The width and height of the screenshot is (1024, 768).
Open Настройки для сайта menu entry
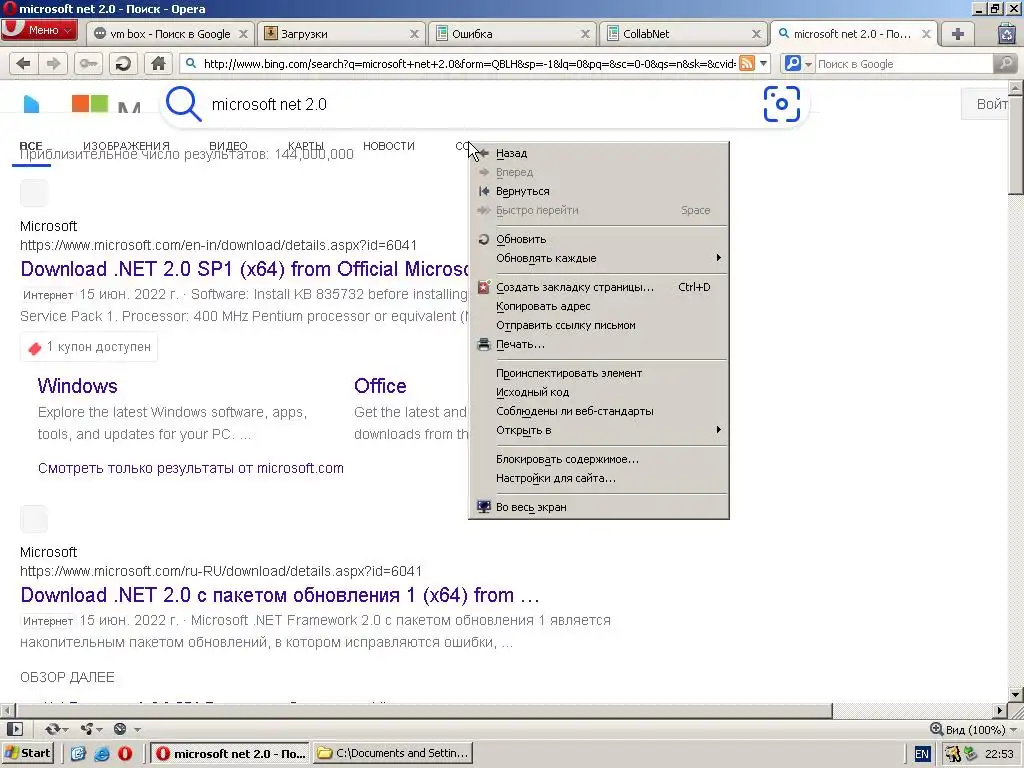coord(598,478)
